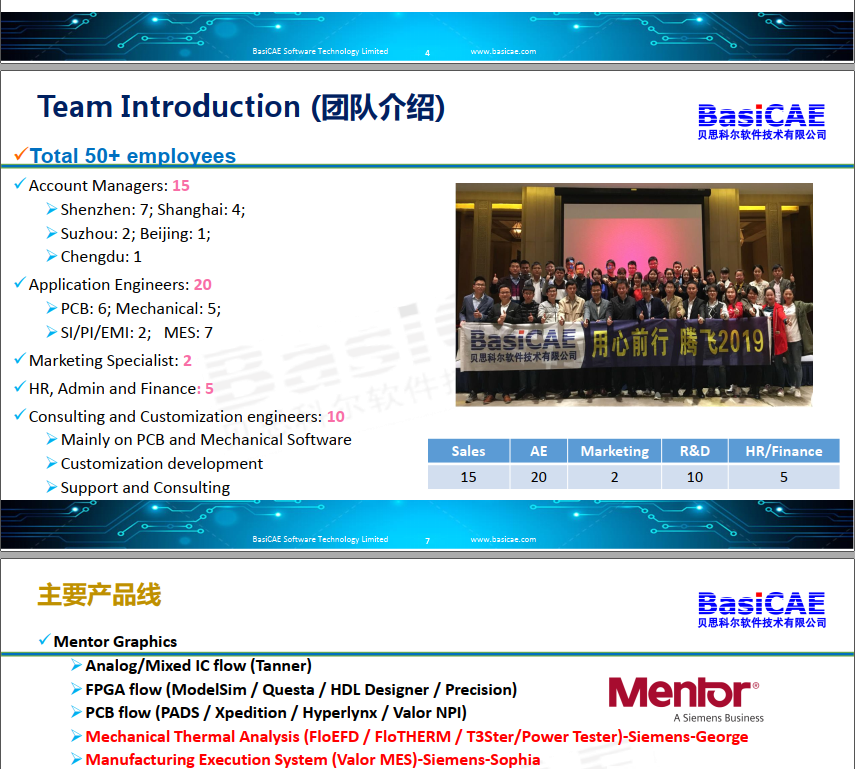Image resolution: width=855 pixels, height=769 pixels.
Task: Click the BasiCAE logo on Team Introduction slide
Action: point(762,121)
